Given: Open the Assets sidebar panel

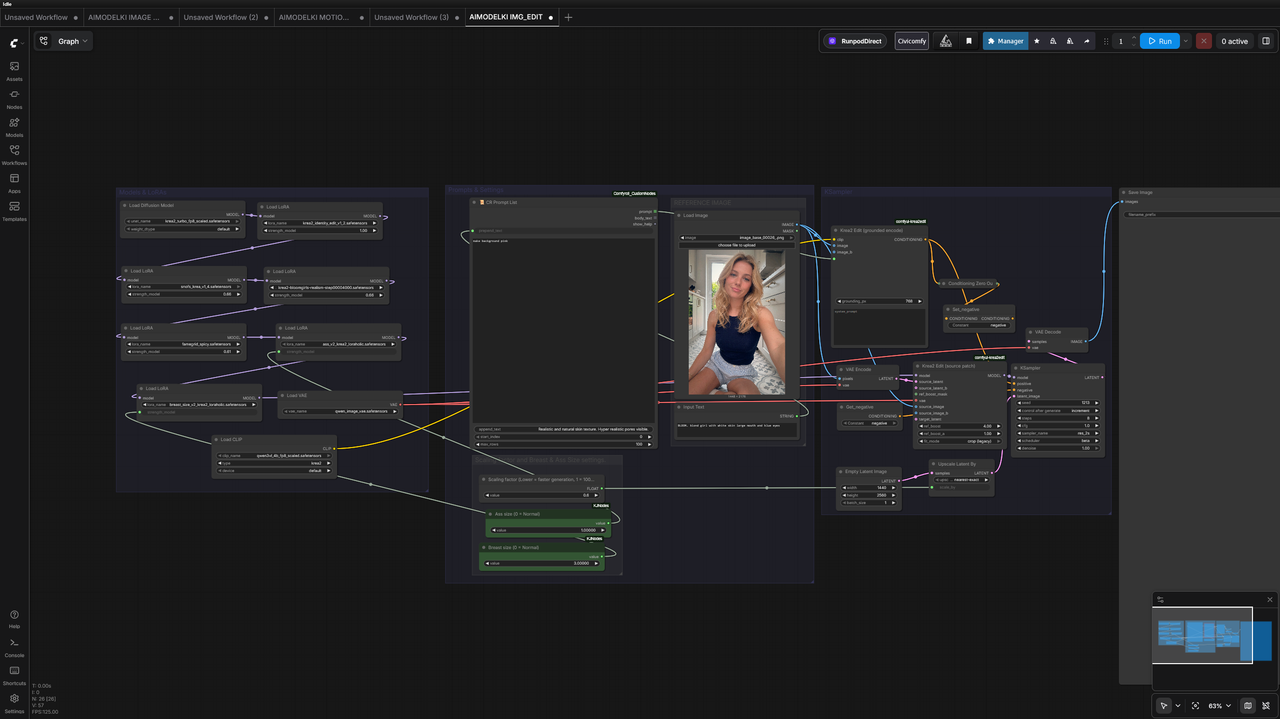Looking at the screenshot, I should tap(14, 70).
